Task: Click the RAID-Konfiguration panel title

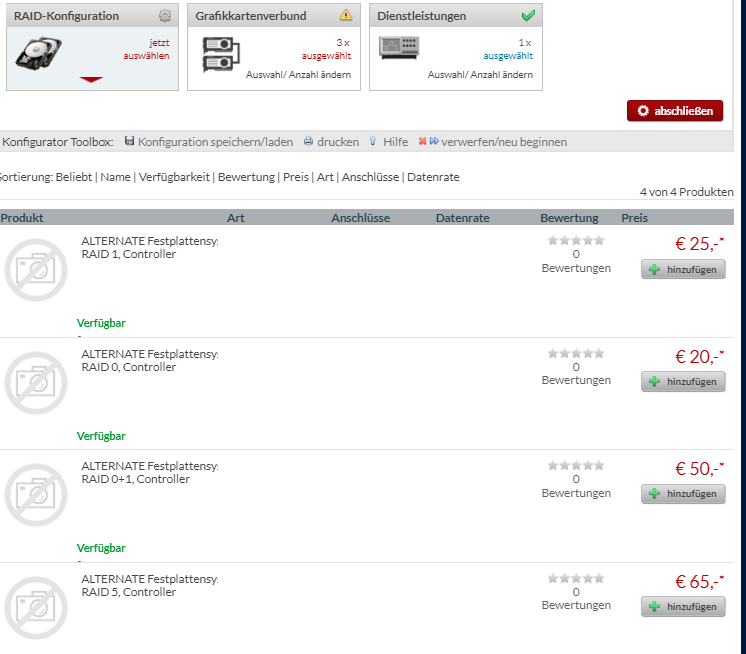Action: tap(66, 16)
